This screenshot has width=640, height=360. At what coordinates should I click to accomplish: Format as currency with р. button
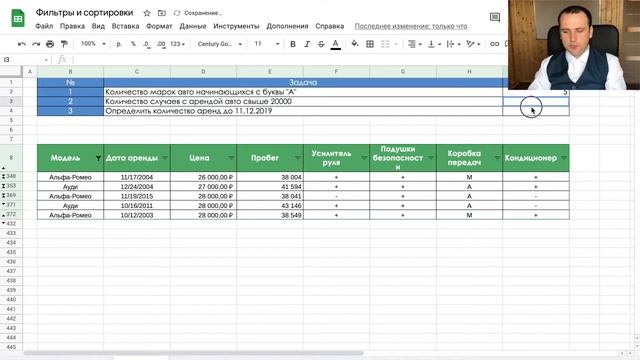[x=119, y=44]
